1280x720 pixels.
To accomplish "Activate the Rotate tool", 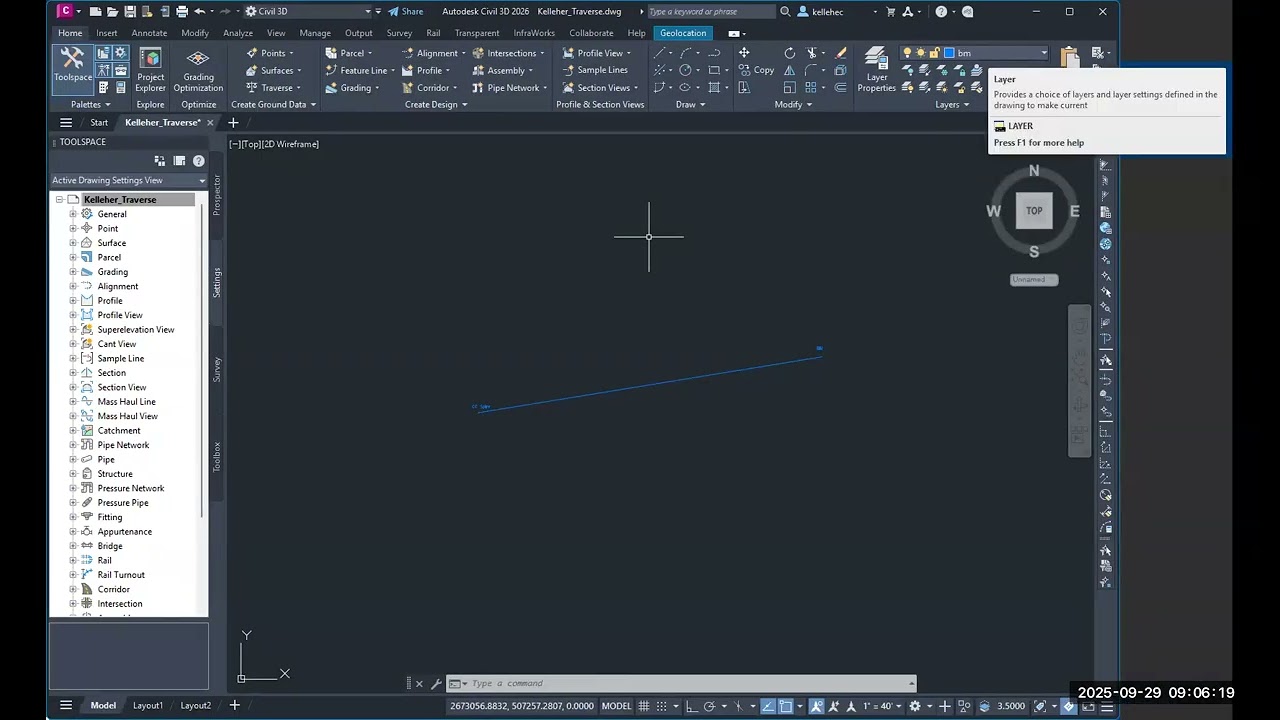I will point(790,53).
